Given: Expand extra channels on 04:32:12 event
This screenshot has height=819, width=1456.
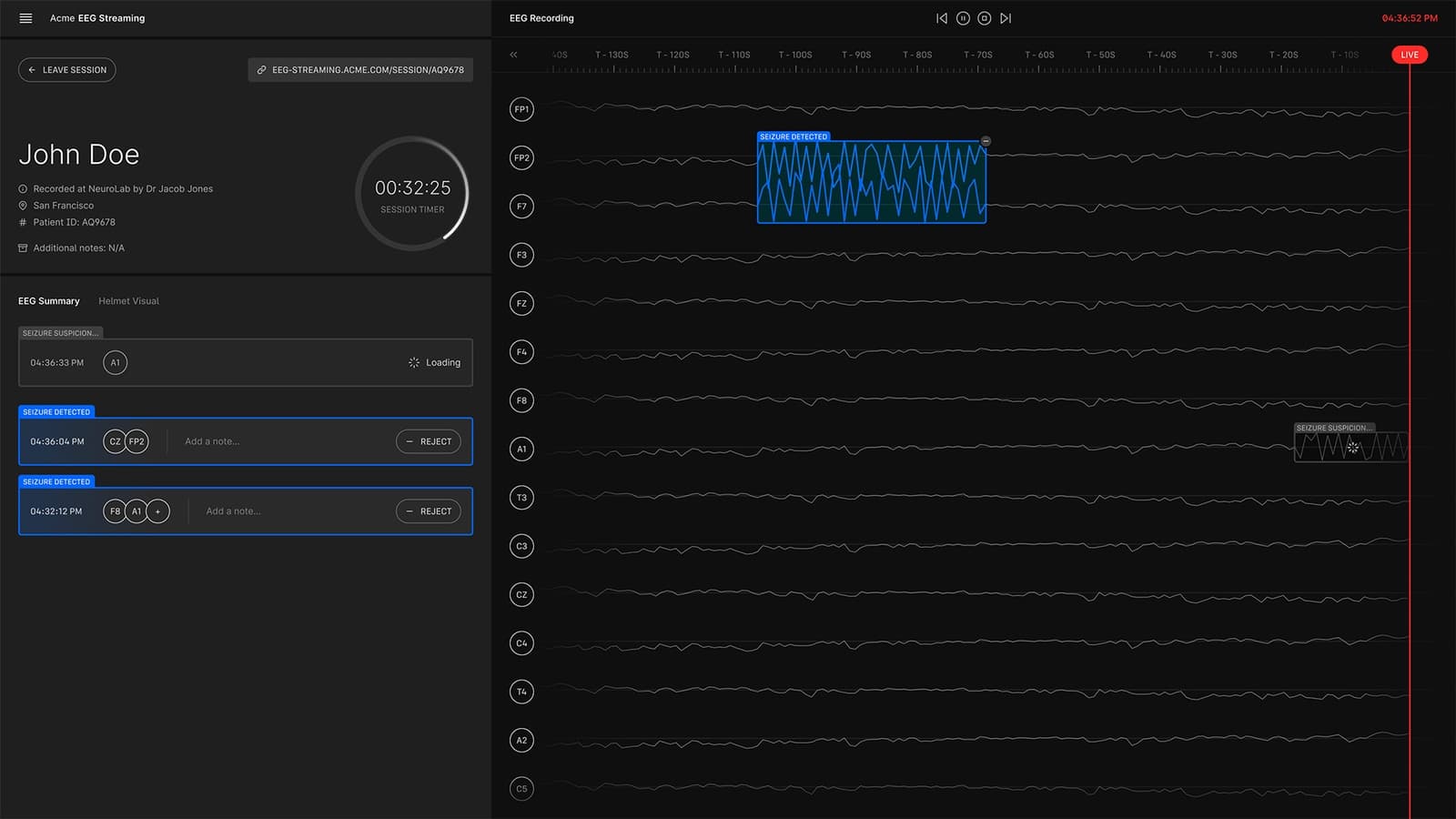Looking at the screenshot, I should coord(158,511).
